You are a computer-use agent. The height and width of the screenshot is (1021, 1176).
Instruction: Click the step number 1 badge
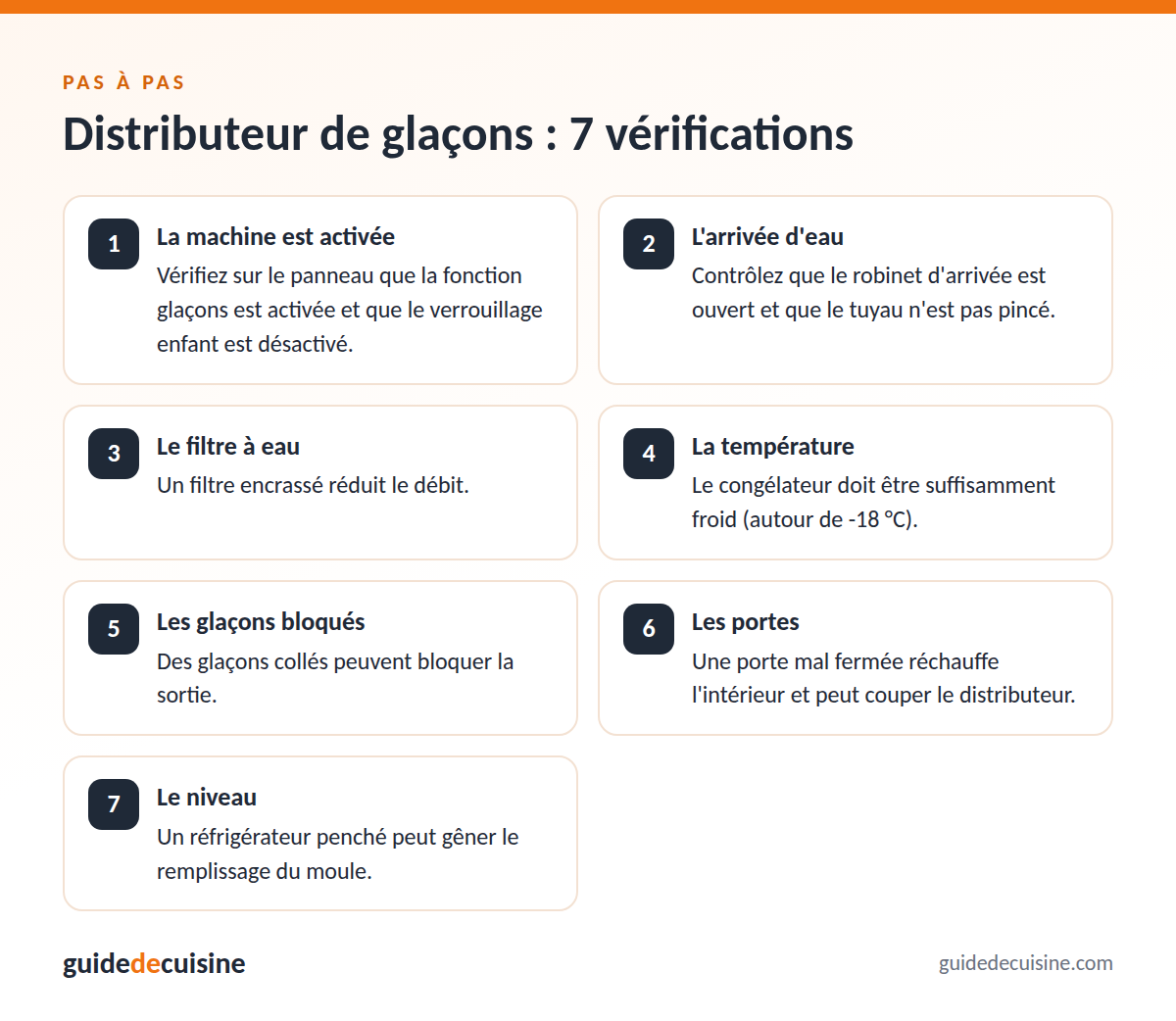click(114, 244)
